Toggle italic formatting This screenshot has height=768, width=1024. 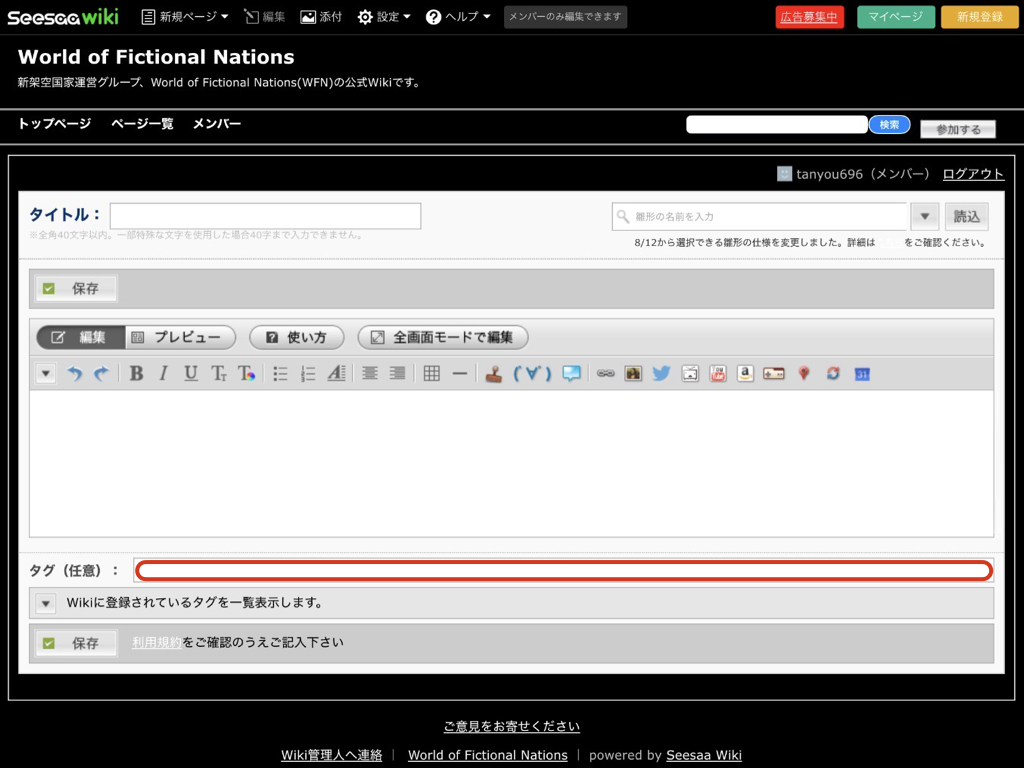[x=163, y=374]
